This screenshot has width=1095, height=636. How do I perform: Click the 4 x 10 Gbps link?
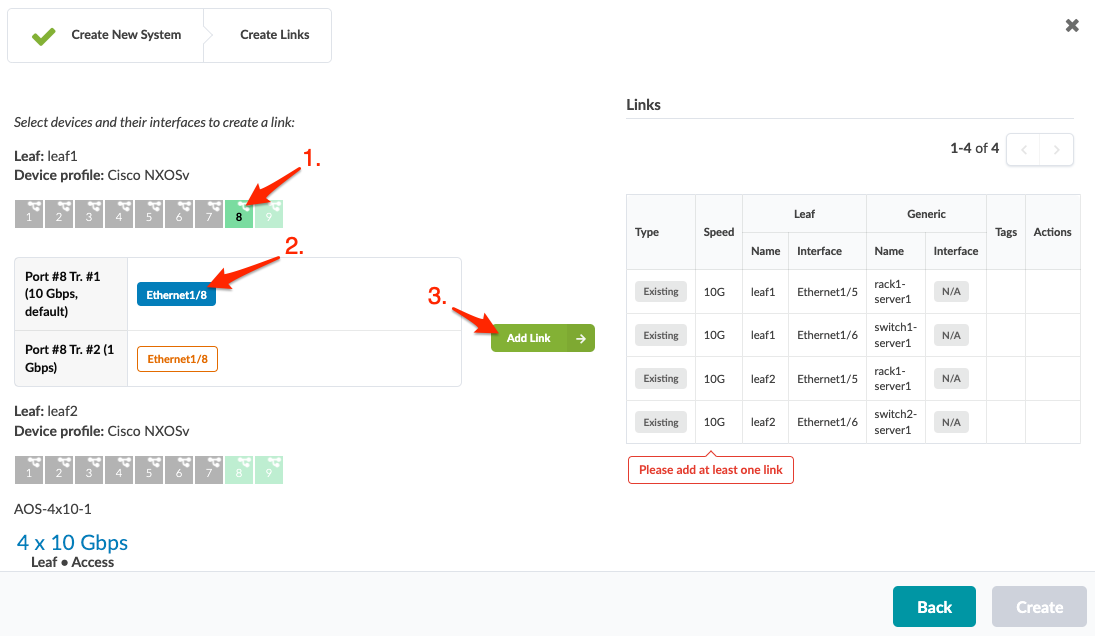tap(72, 543)
